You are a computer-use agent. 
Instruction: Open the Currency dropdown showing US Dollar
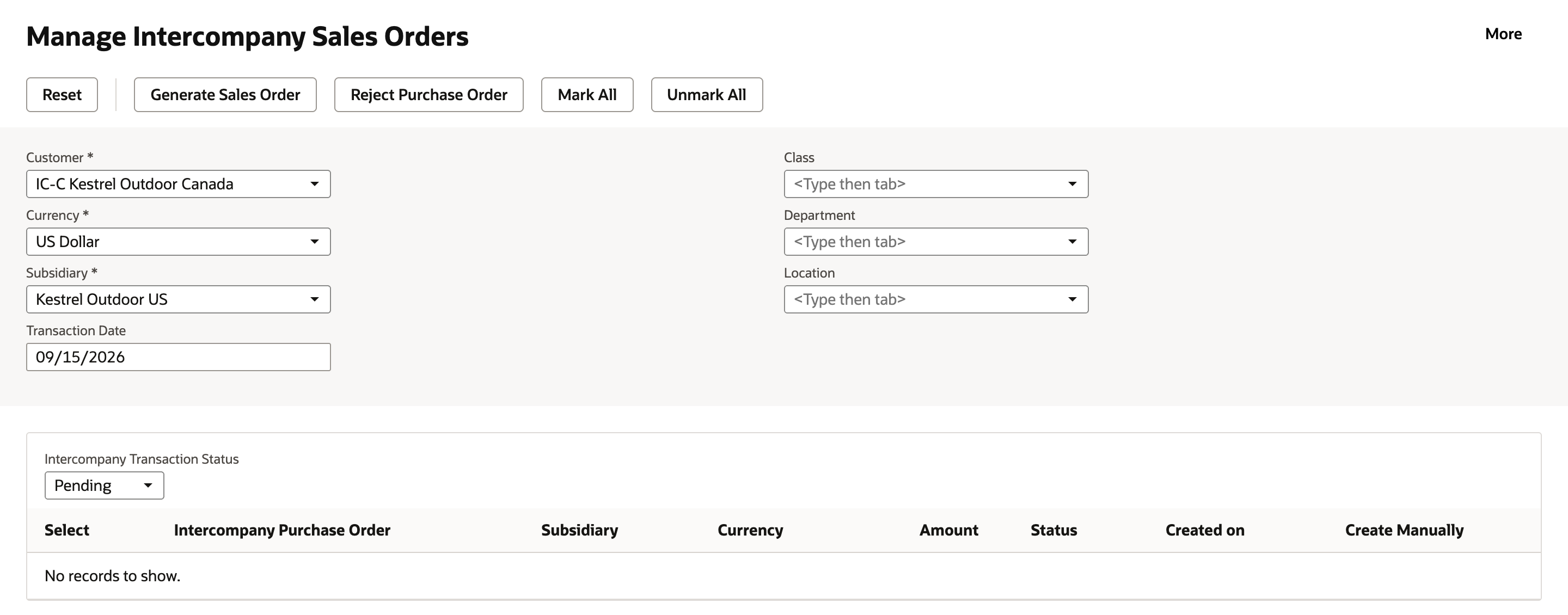[x=179, y=242]
